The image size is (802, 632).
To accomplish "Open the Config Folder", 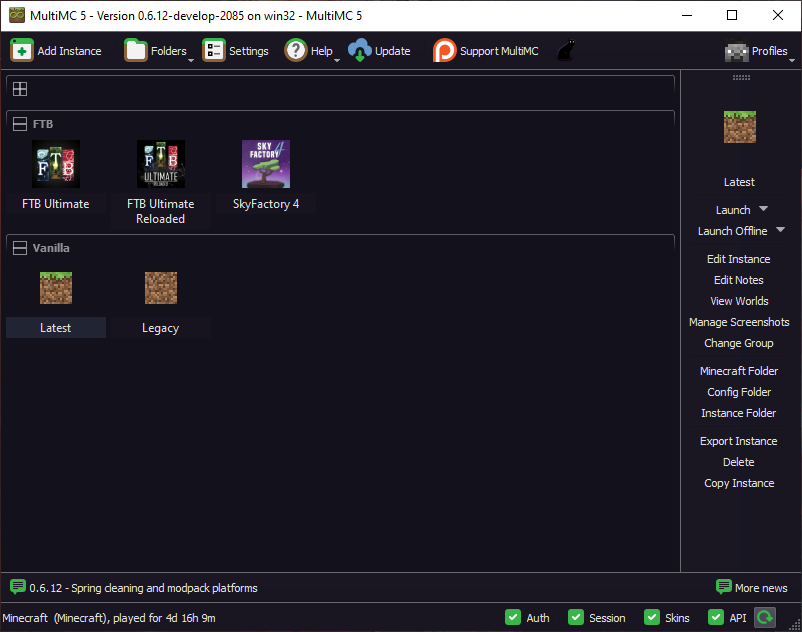I will pyautogui.click(x=739, y=392).
